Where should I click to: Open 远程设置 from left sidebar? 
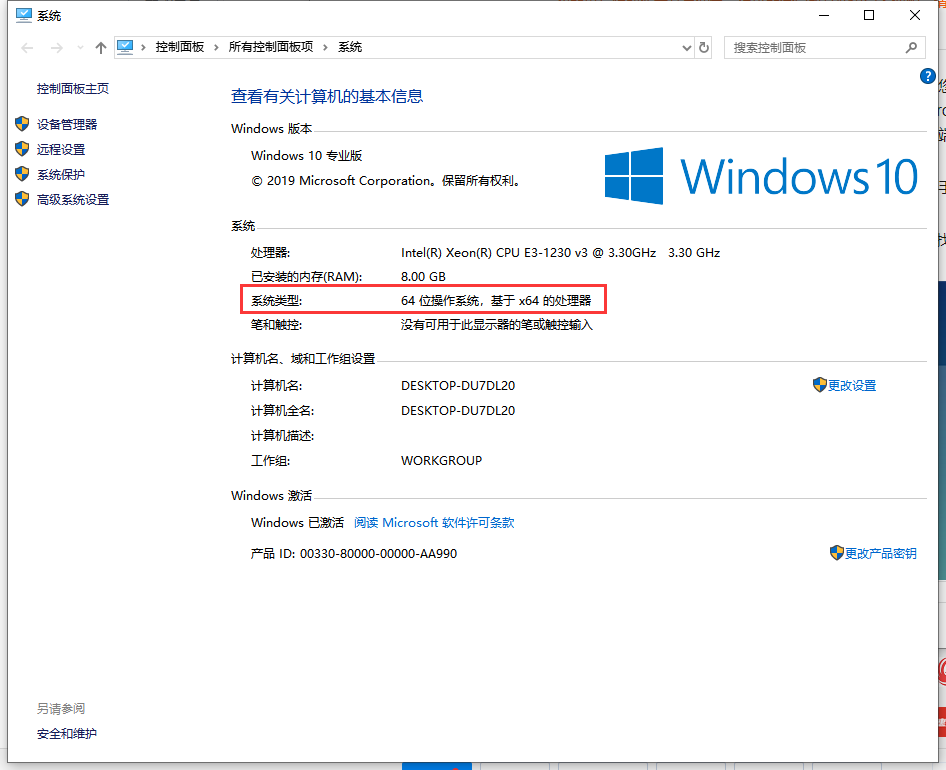click(x=61, y=149)
